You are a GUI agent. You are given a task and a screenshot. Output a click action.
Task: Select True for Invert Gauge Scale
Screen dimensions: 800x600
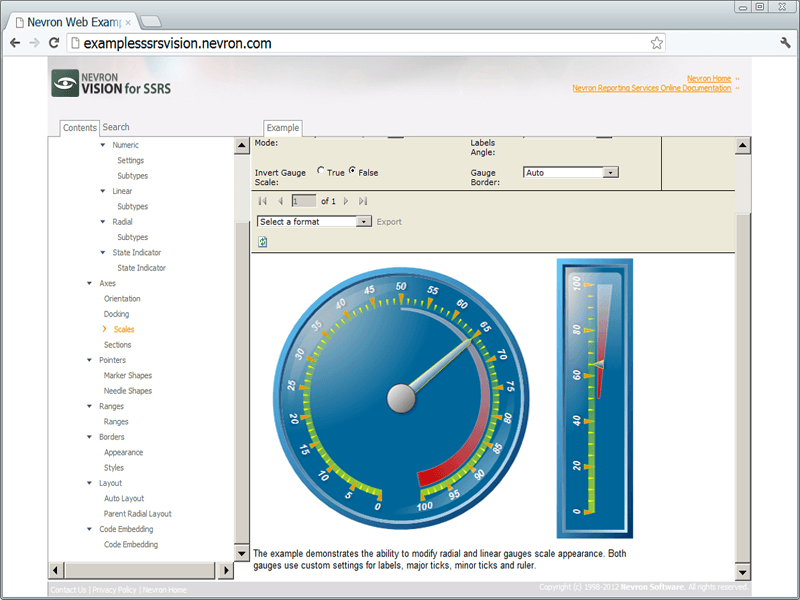pos(320,170)
